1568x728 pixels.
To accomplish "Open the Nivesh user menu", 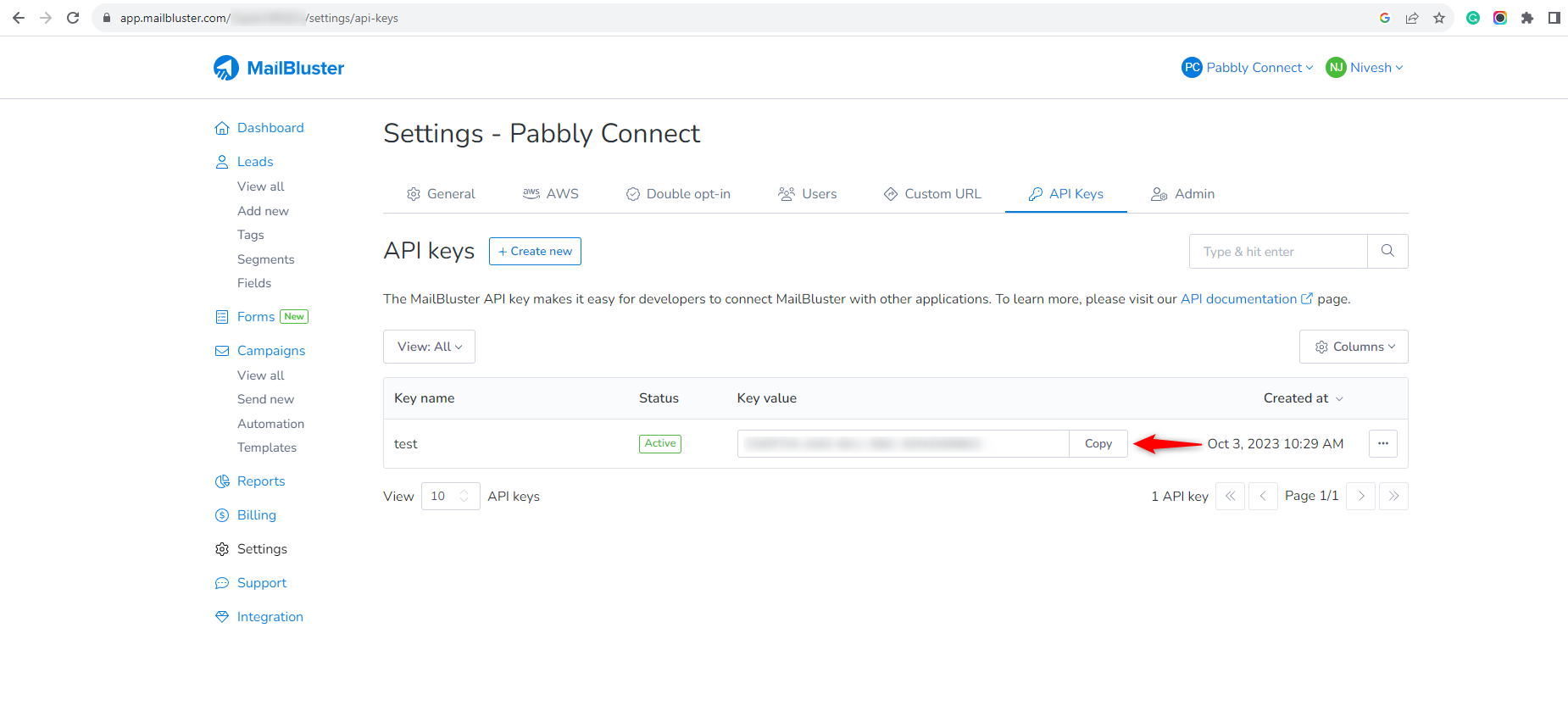I will pyautogui.click(x=1365, y=68).
